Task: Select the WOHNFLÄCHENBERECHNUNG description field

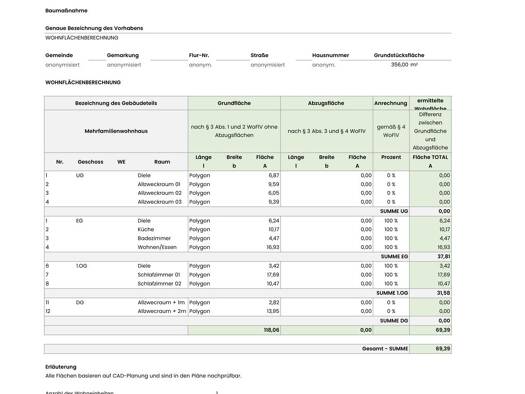Action: click(82, 38)
